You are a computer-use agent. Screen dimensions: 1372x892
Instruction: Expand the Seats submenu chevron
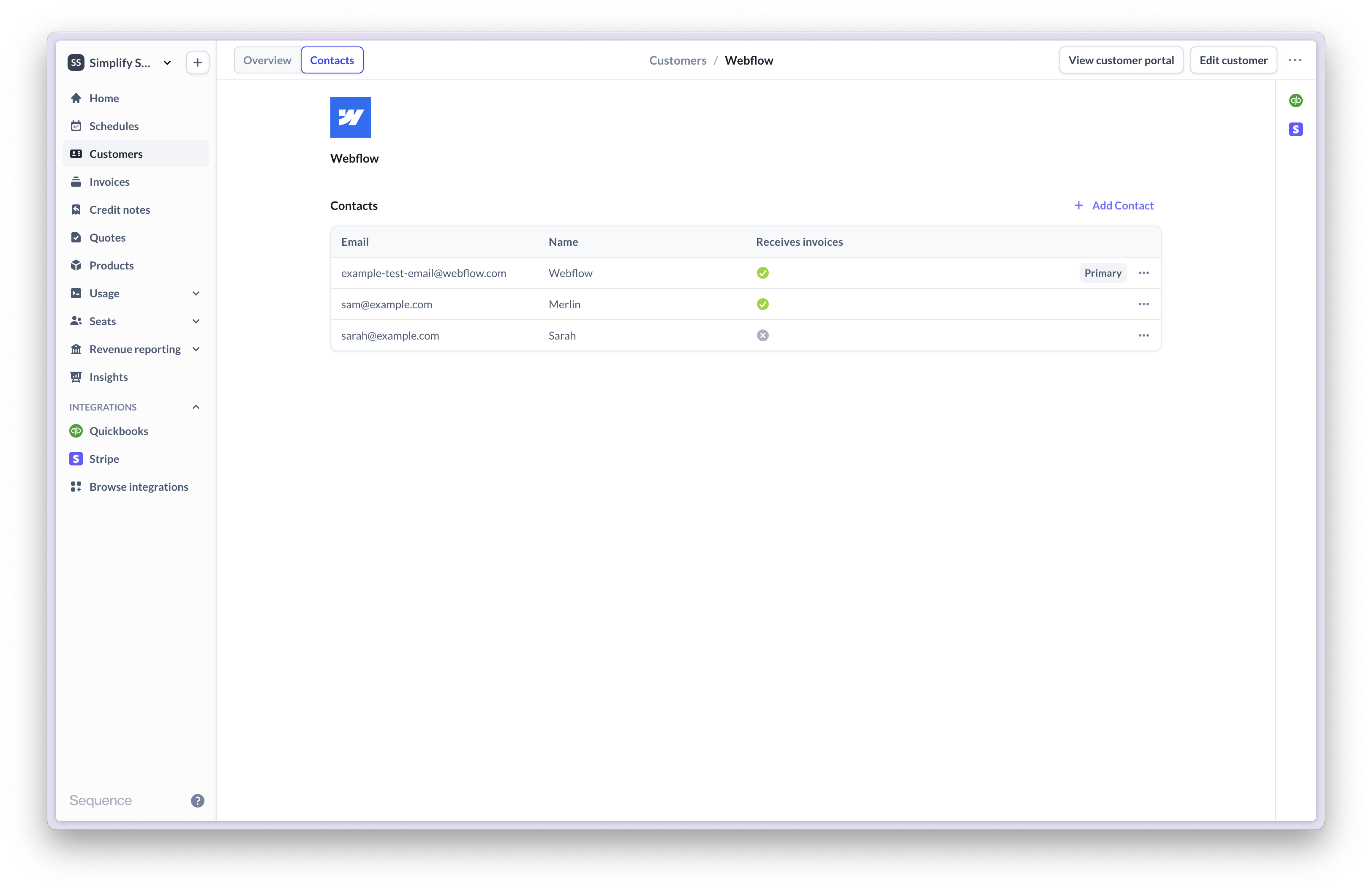pos(196,321)
